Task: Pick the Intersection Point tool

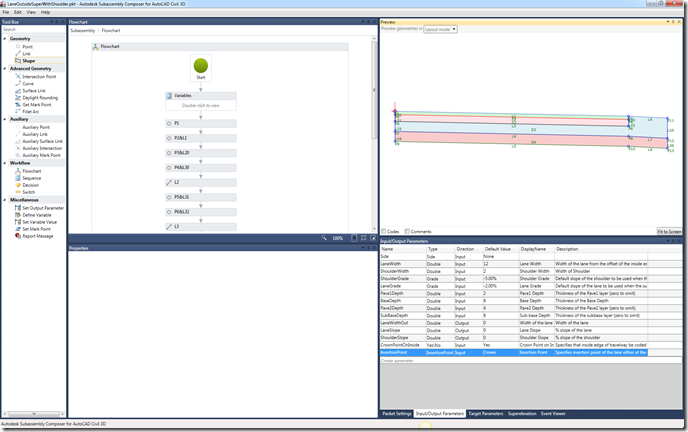Action: point(38,76)
